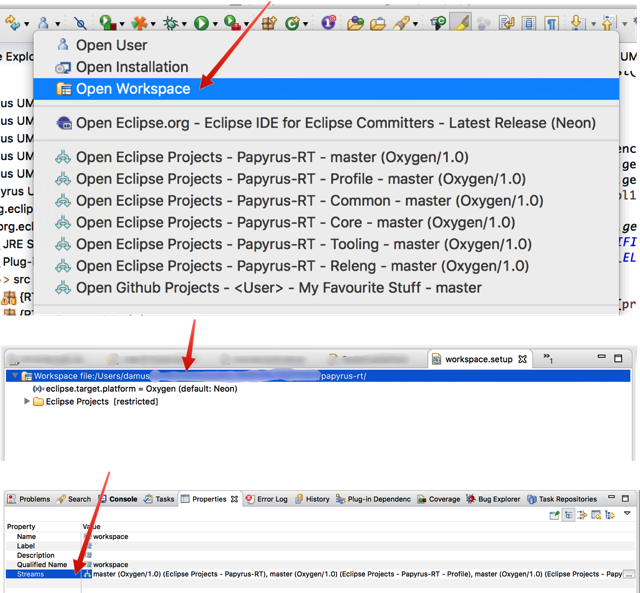Toggle Skip All Breakpoints icon
Viewport: 640px width, 593px height.
point(80,23)
